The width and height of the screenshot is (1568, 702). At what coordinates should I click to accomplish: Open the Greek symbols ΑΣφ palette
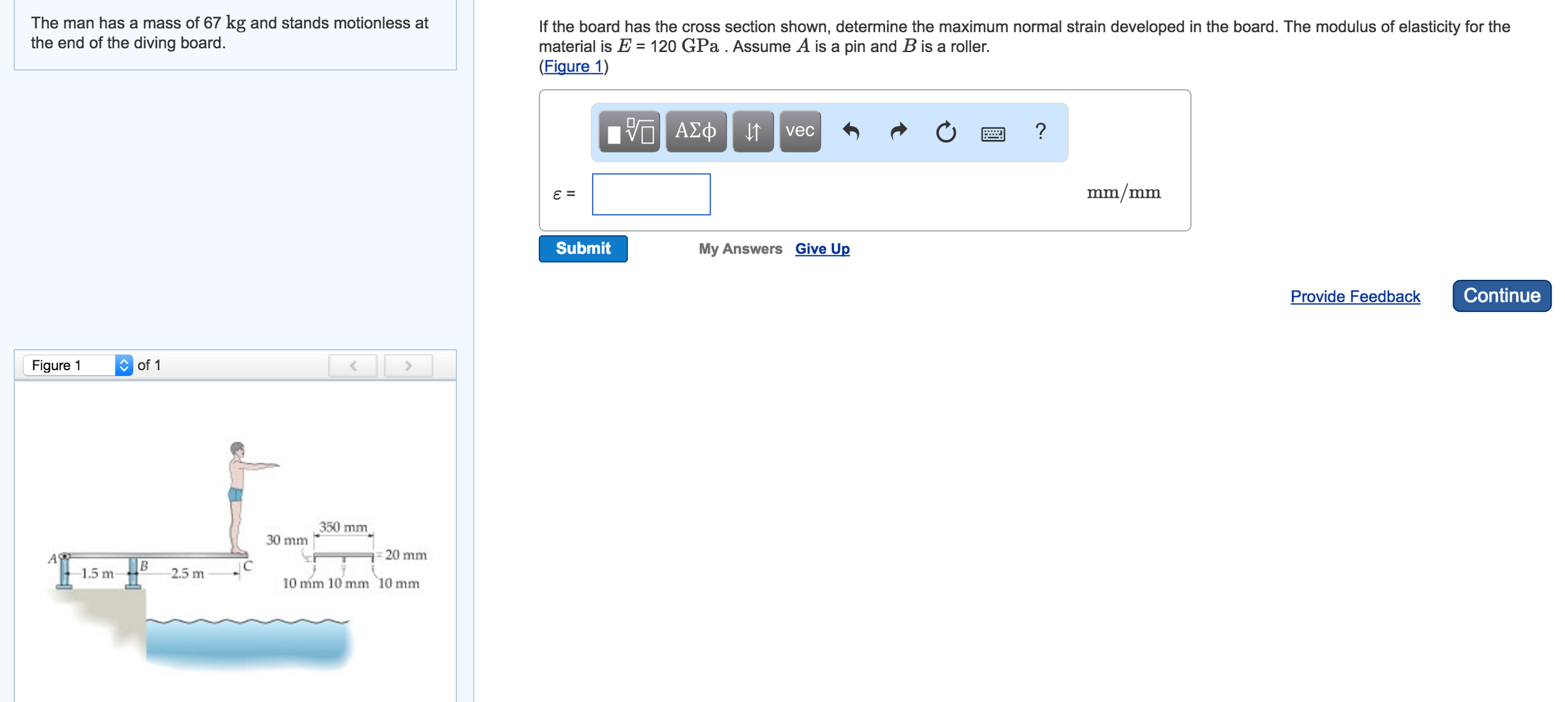695,132
